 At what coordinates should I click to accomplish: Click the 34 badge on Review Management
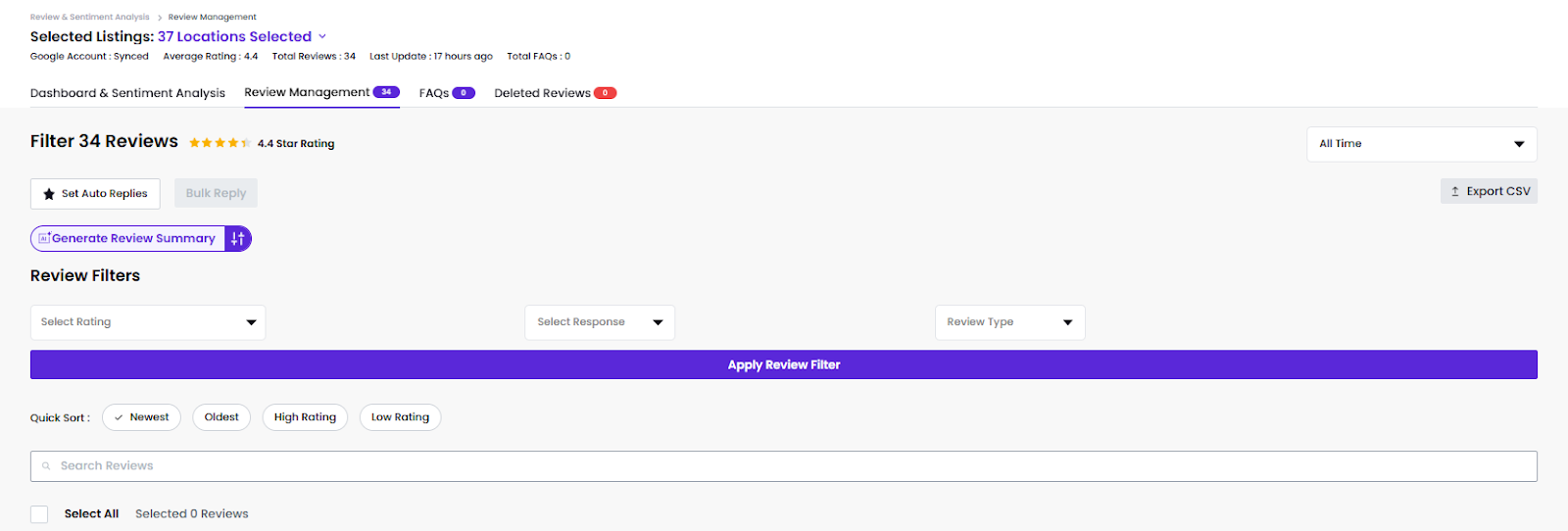(x=386, y=92)
